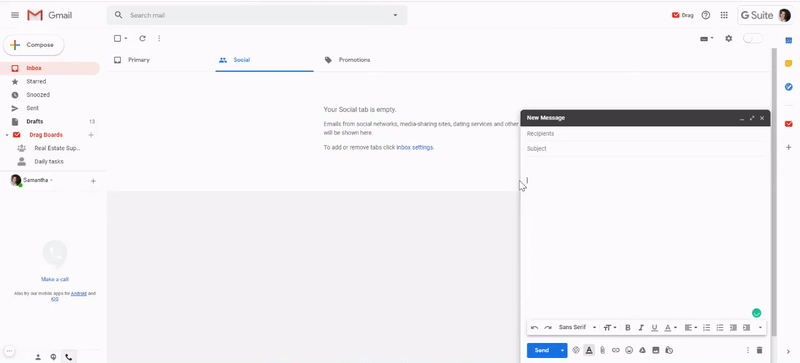Open the input tools keyboard dropdown
Screen dimensions: 800x363
(707, 38)
